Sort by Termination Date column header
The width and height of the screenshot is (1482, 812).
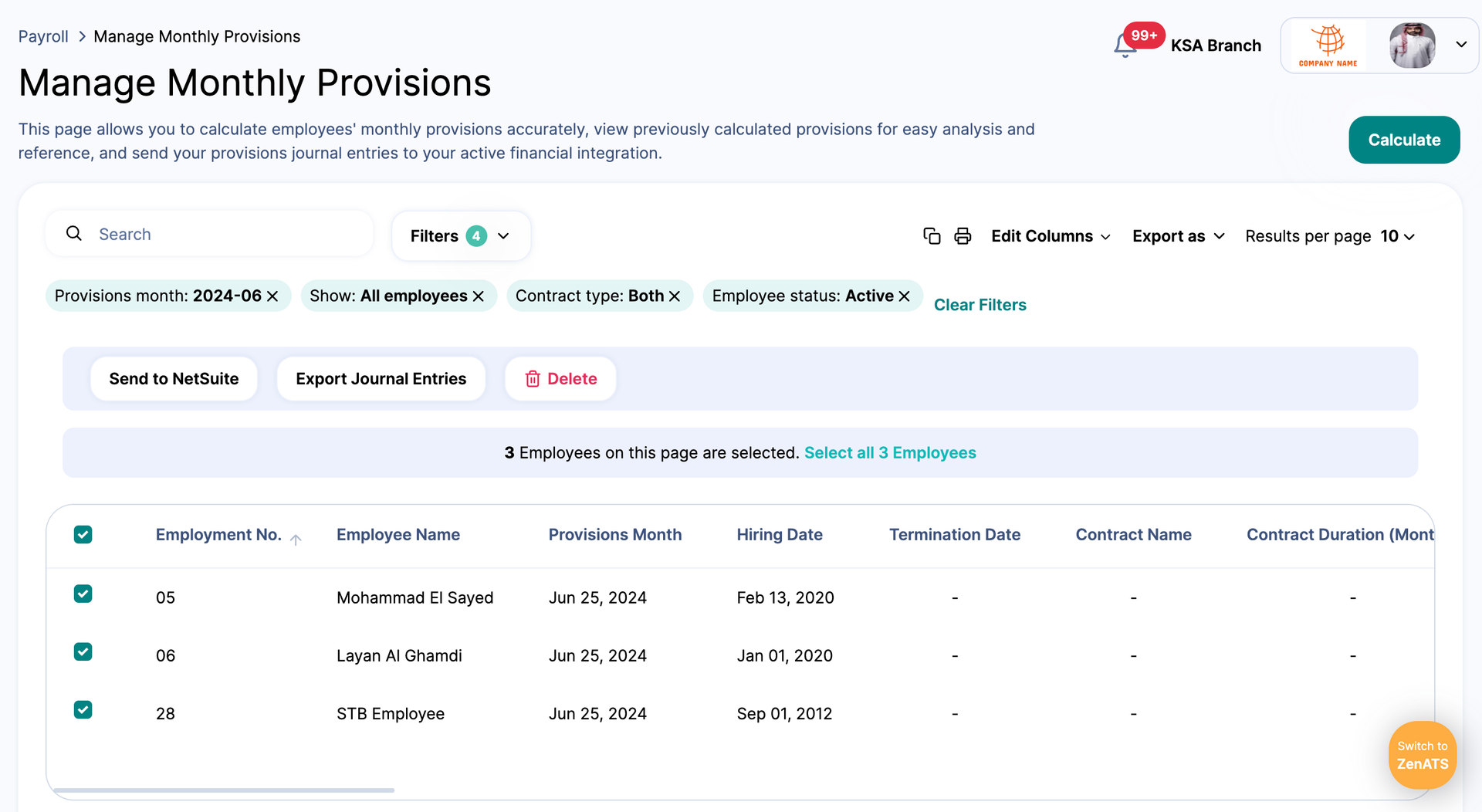(x=955, y=535)
